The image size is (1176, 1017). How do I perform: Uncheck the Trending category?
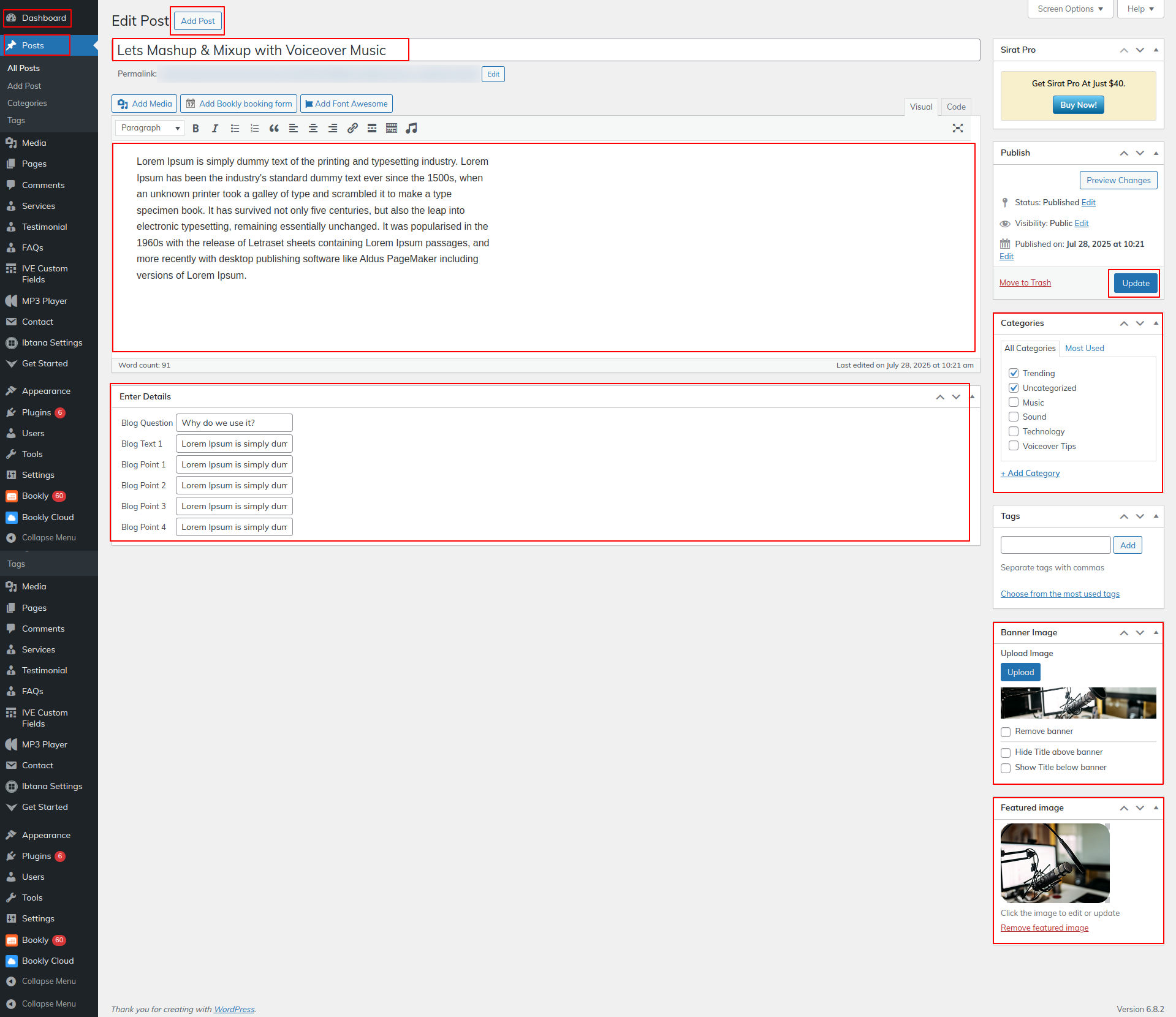pos(1014,373)
